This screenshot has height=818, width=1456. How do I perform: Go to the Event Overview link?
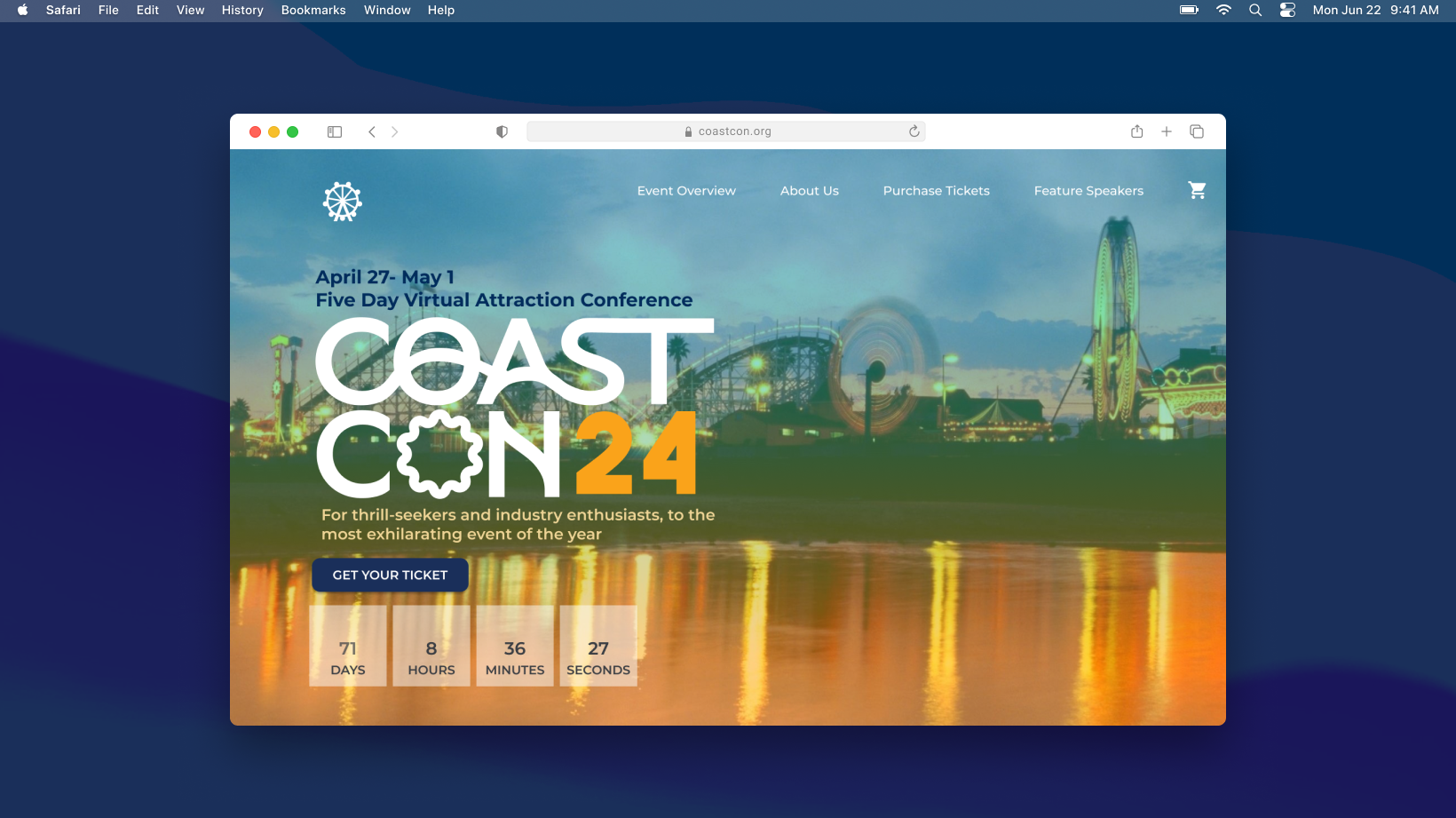click(686, 191)
